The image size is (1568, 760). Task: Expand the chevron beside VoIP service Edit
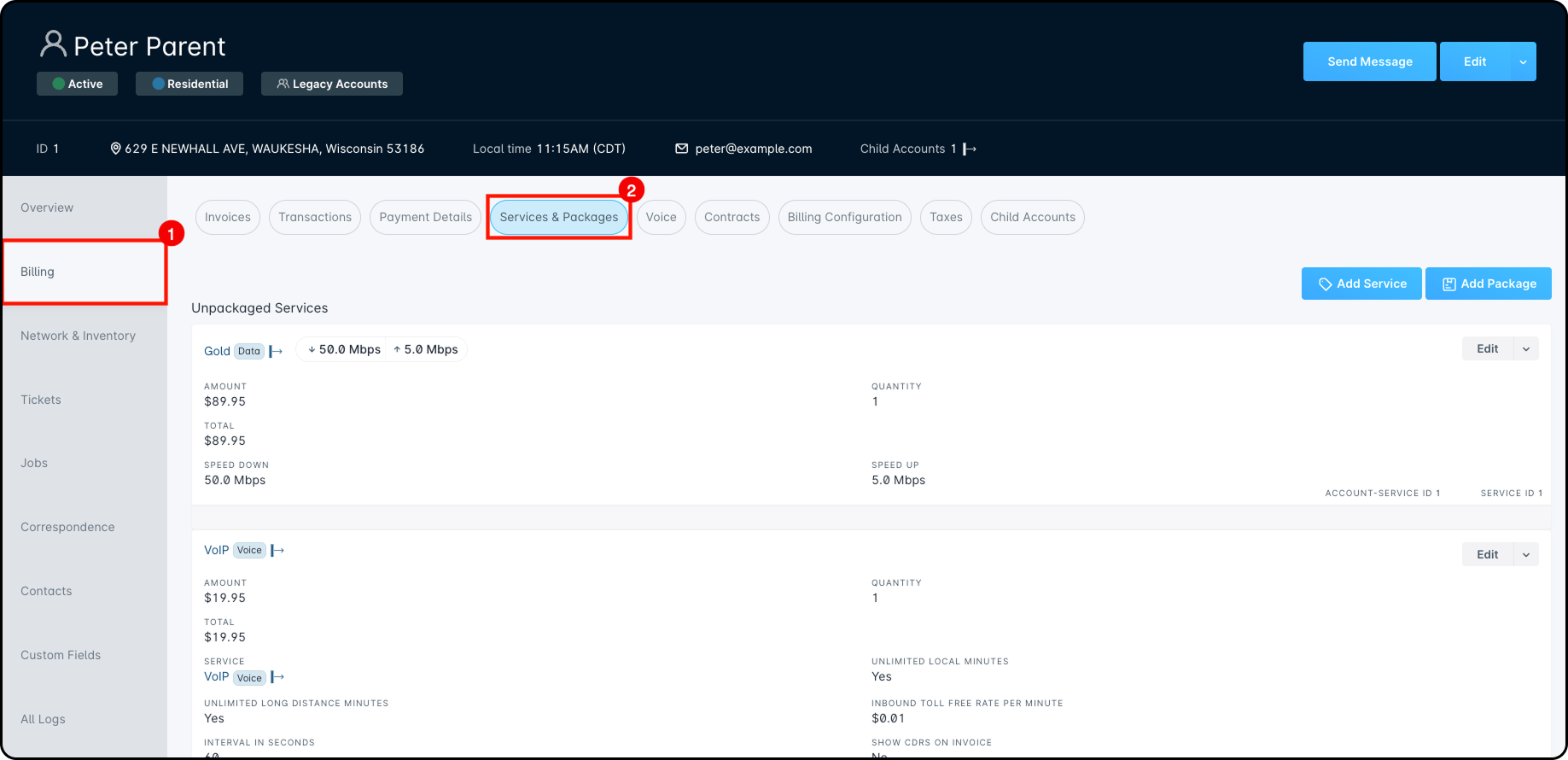1526,554
